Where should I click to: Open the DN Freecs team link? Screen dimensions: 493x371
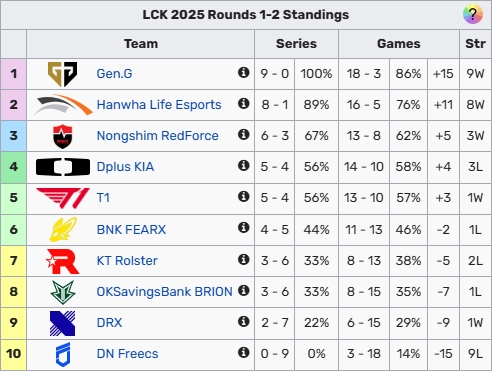(127, 354)
